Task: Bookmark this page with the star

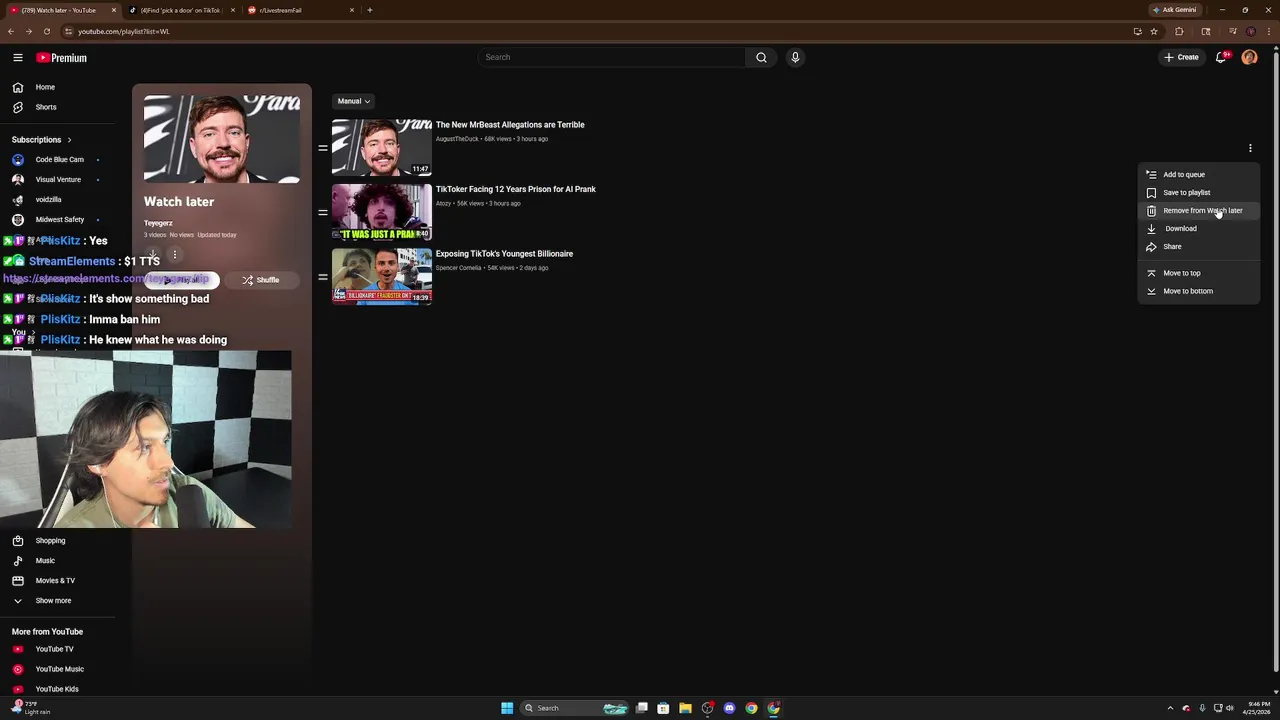Action: coord(1154,31)
